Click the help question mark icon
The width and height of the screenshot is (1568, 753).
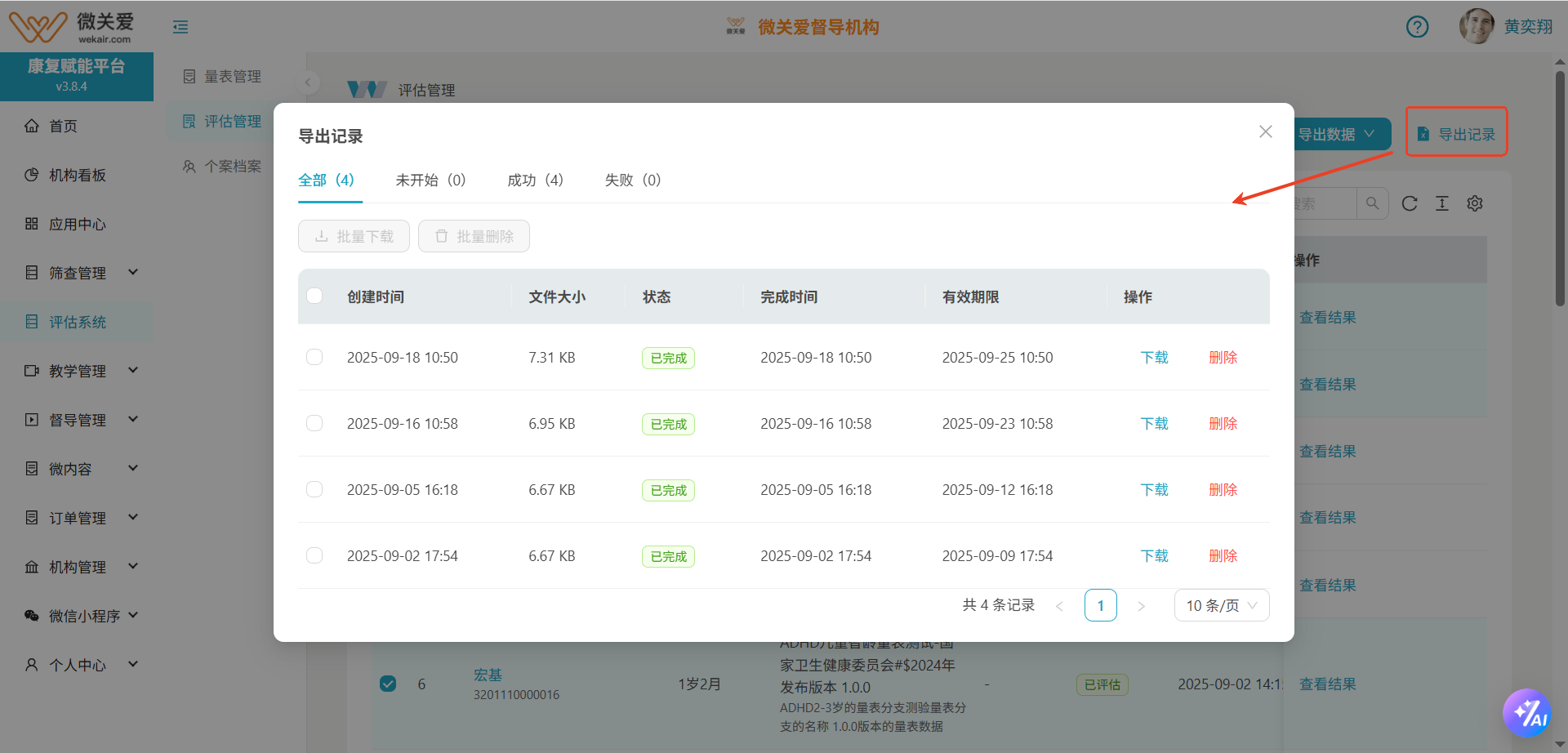click(x=1417, y=27)
